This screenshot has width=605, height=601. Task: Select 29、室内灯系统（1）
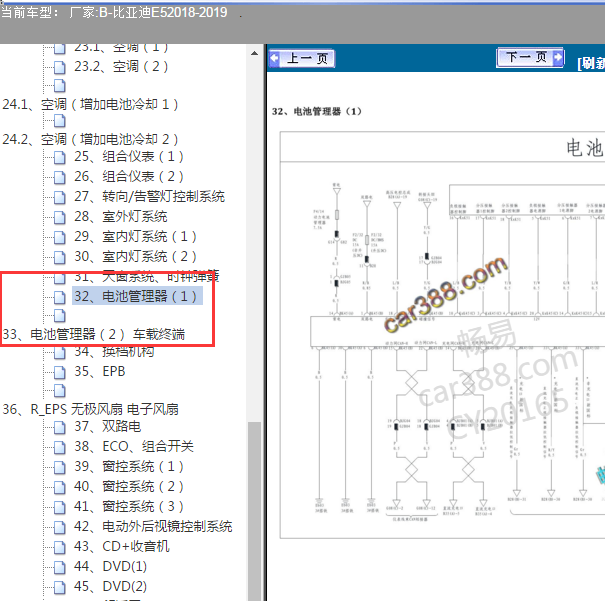(135, 236)
